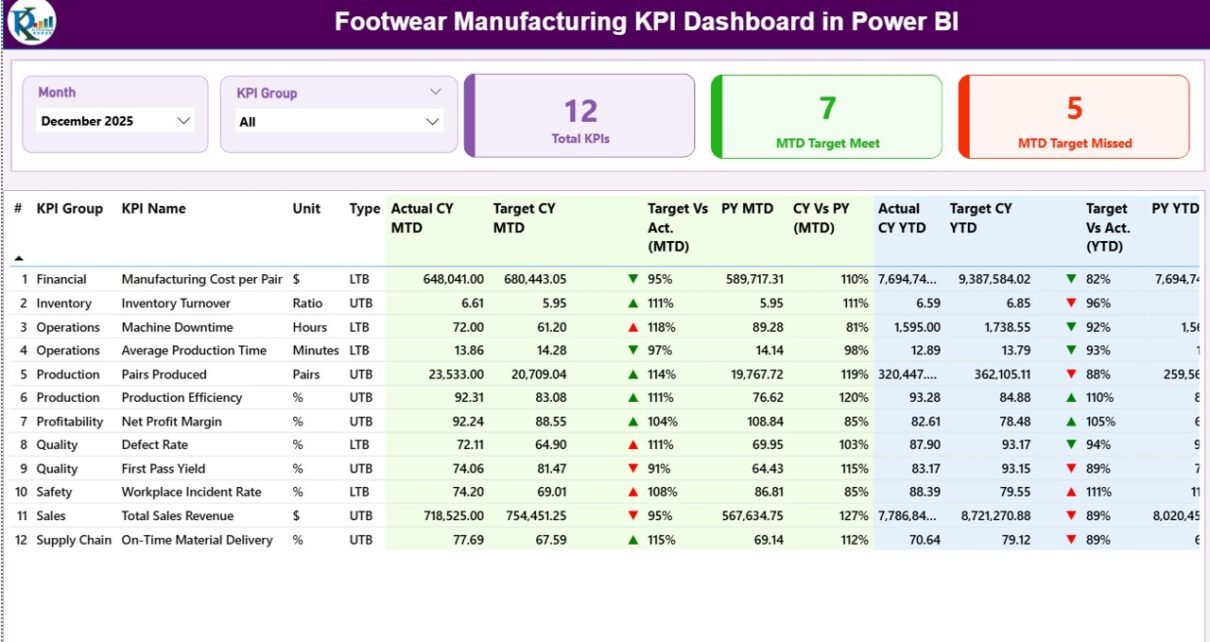Click the Actual CY MTD column header
This screenshot has width=1210, height=642.
click(x=421, y=218)
